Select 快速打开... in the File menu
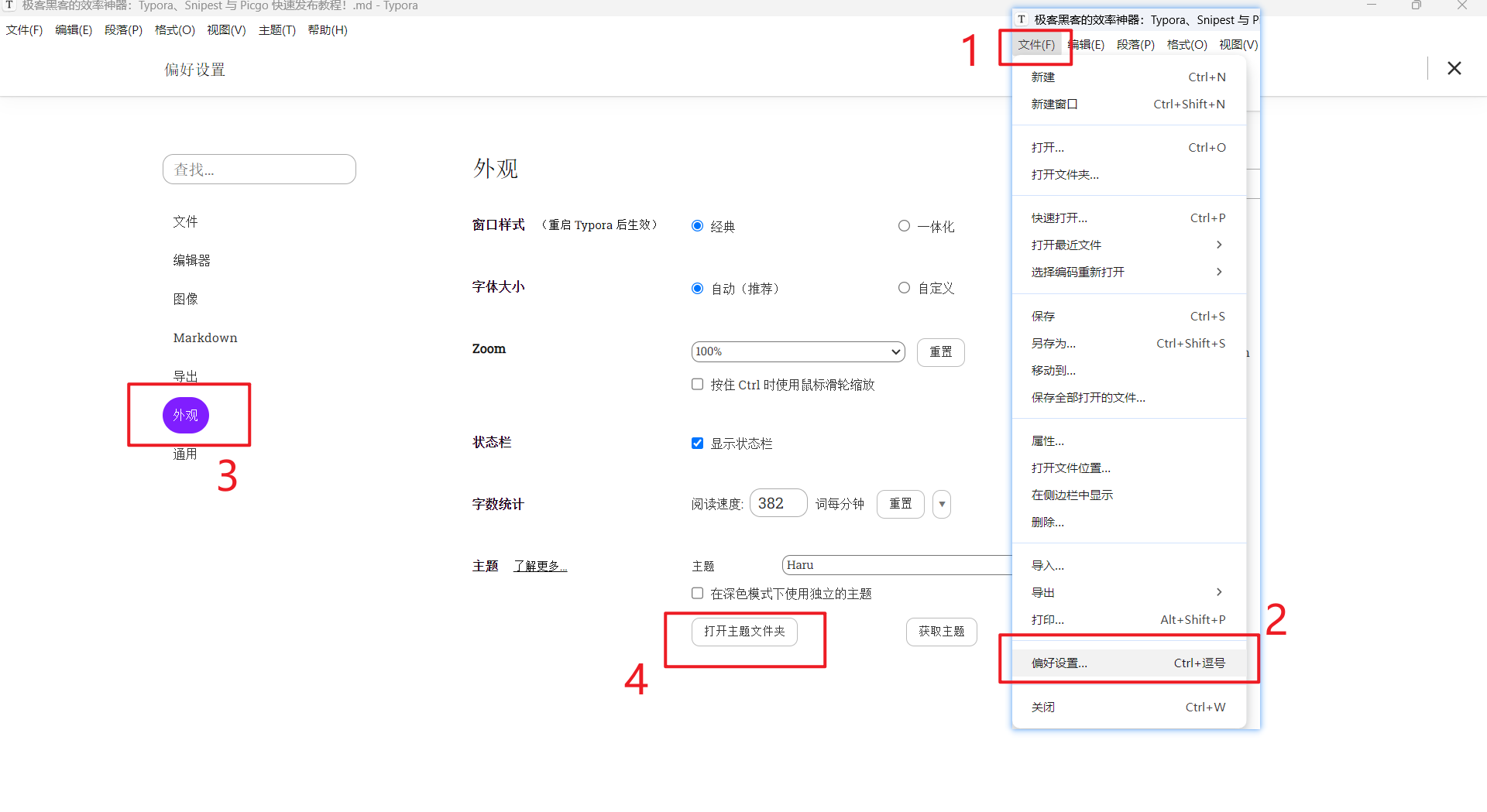1487x812 pixels. coord(1129,218)
